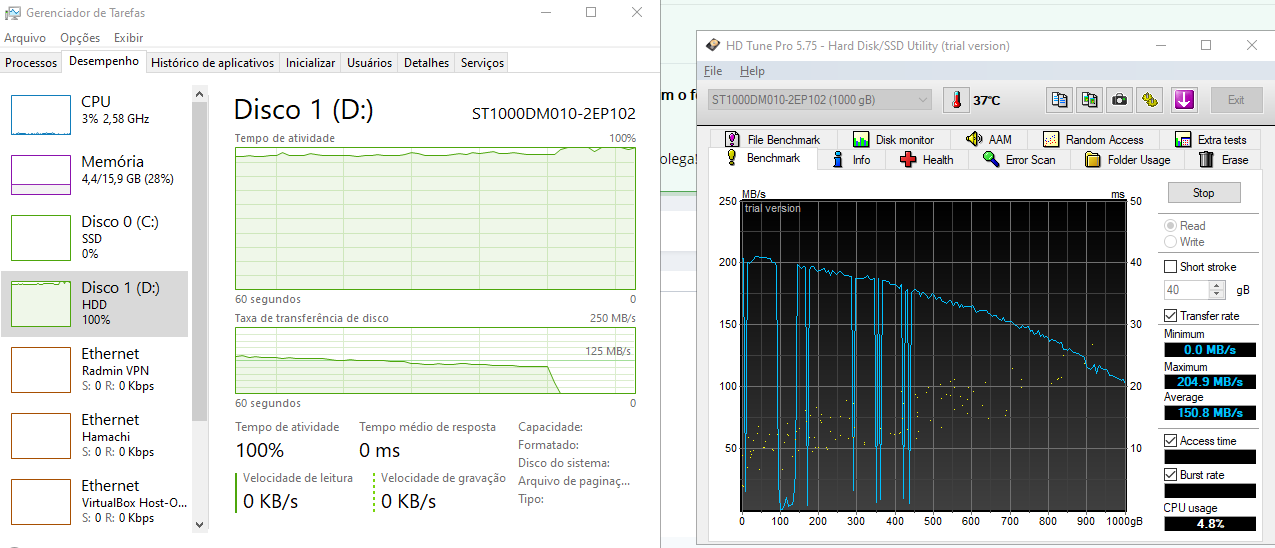This screenshot has height=548, width=1275.
Task: Click the short stroke 40 gB input field
Action: click(1187, 290)
